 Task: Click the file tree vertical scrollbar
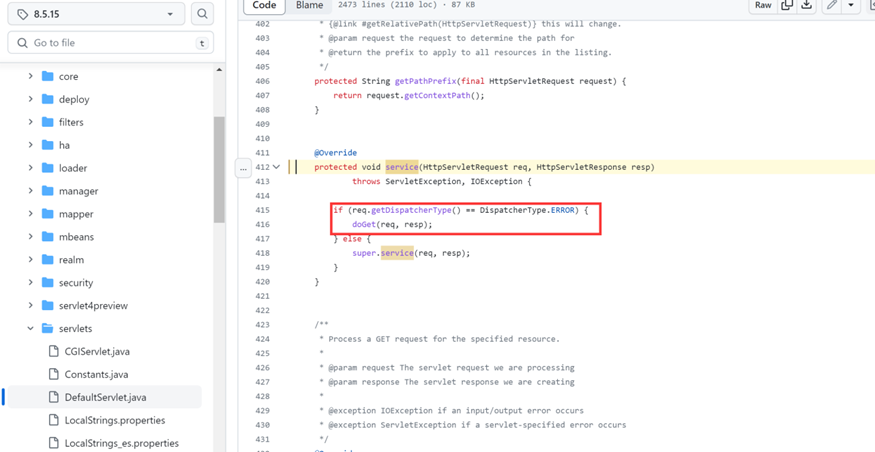[x=219, y=170]
